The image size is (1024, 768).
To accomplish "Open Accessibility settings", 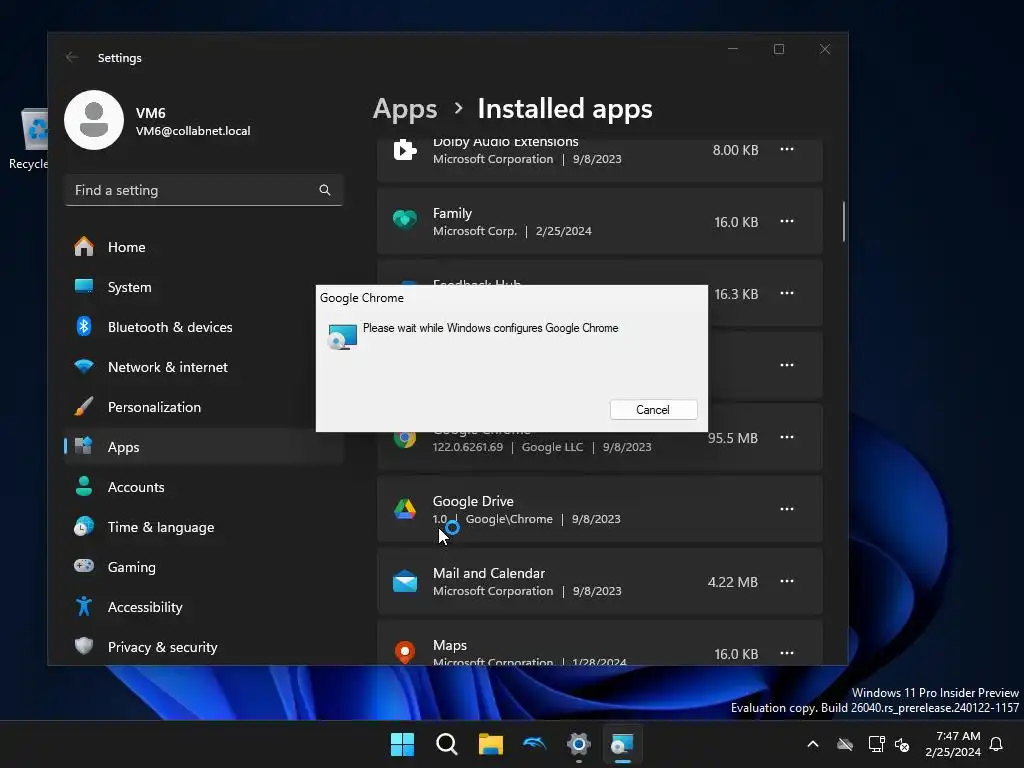I will pyautogui.click(x=204, y=607).
